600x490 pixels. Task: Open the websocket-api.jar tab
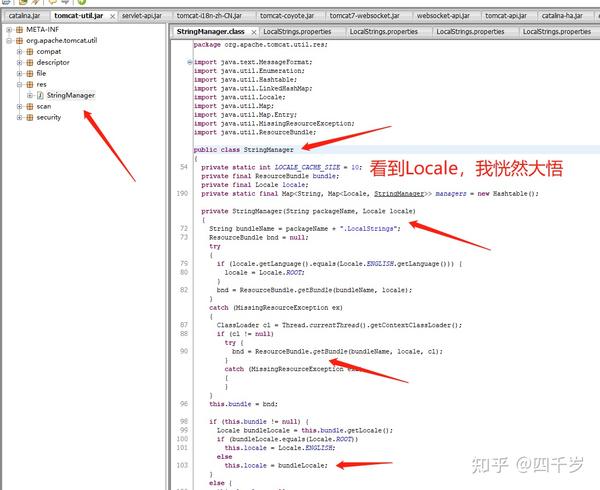tap(443, 16)
